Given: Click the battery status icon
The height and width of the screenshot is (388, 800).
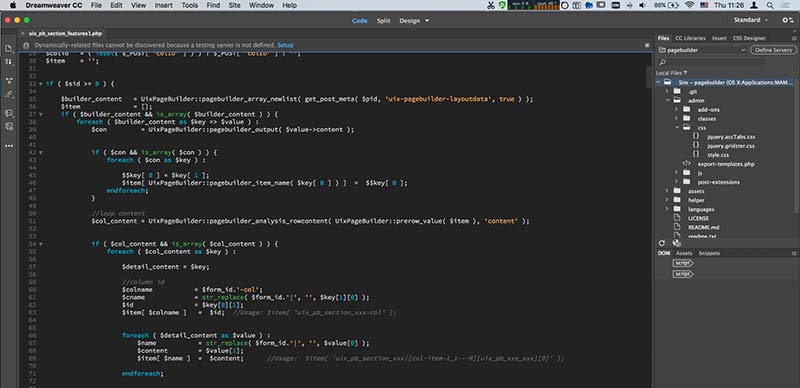Looking at the screenshot, I should point(674,5).
